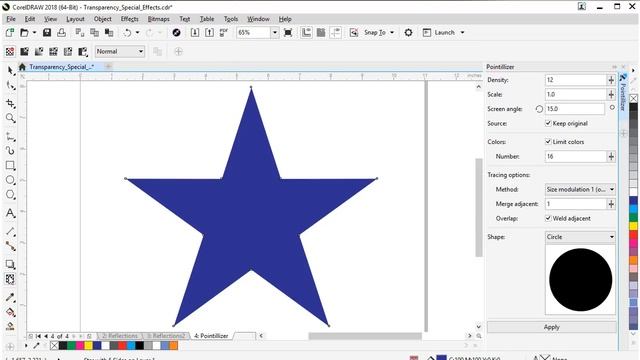Pick the yellow swatch in bottom palette
The image size is (640, 360).
tap(89, 346)
